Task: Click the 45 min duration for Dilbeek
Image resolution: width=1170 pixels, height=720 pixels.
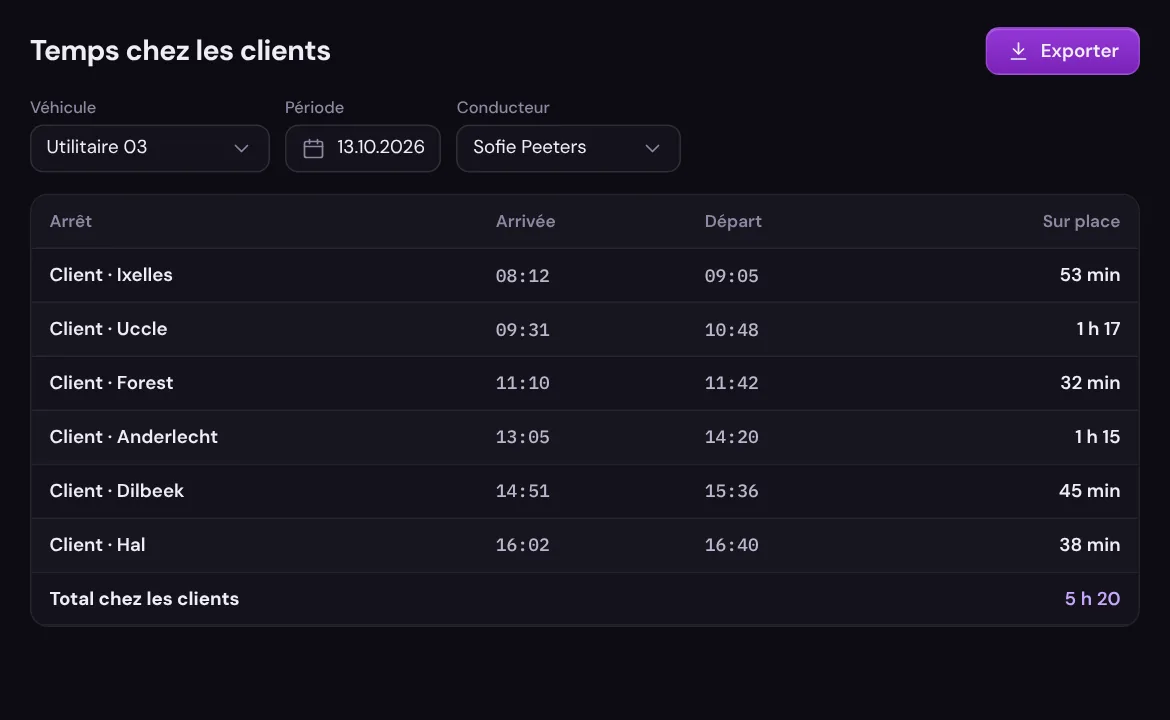Action: [1089, 490]
